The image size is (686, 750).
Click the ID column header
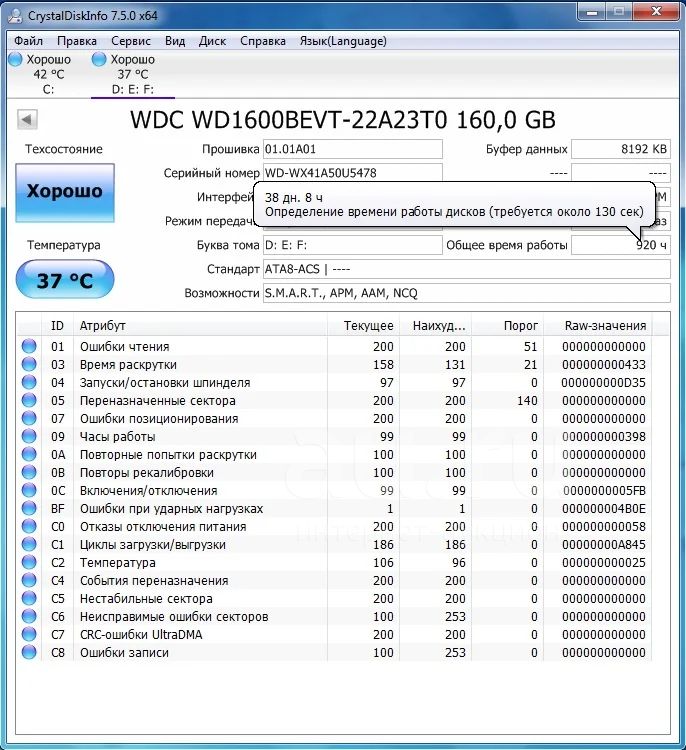tap(58, 326)
